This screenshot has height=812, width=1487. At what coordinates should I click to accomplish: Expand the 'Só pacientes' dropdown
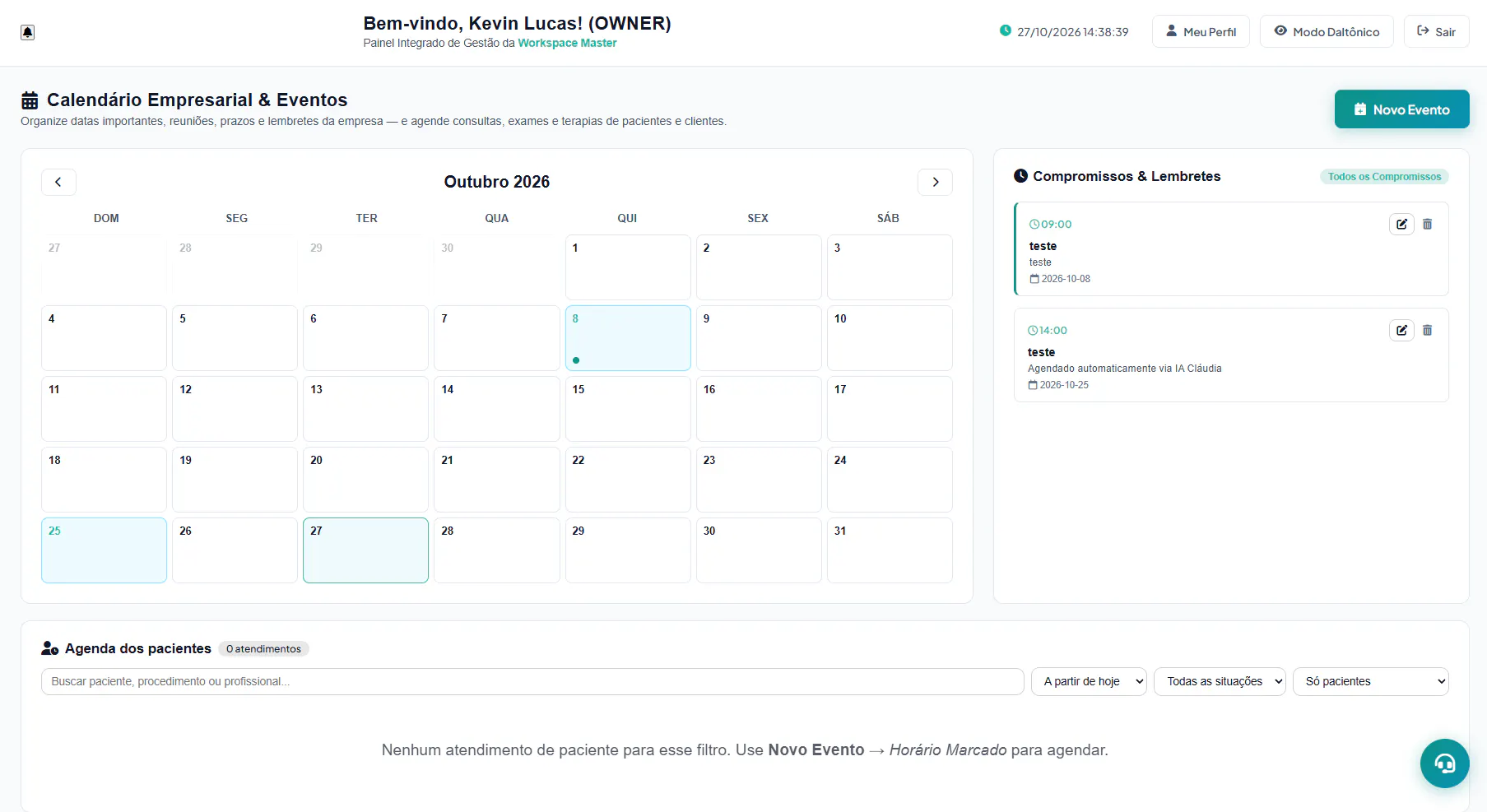coord(1371,681)
